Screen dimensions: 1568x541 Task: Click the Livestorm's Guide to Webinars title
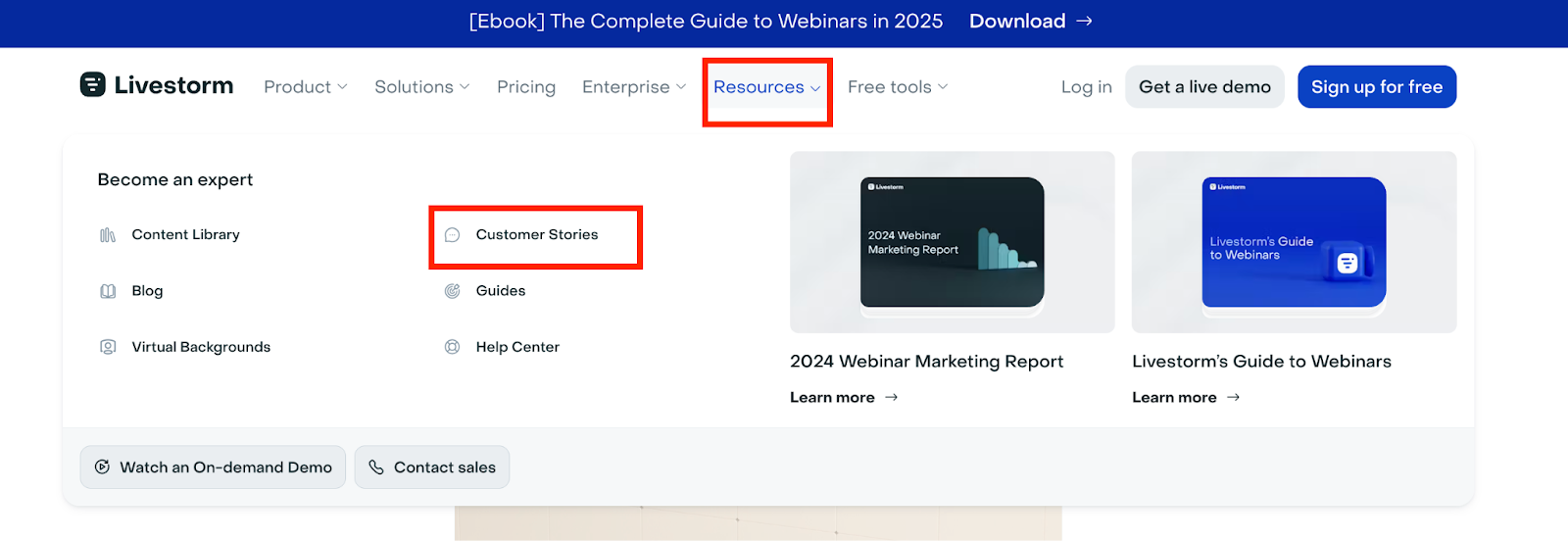point(1261,362)
